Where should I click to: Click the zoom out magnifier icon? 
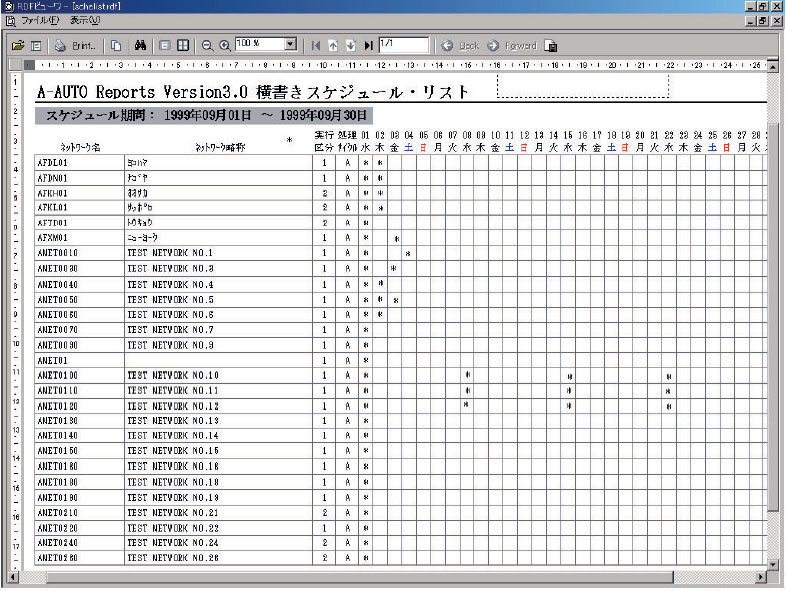207,46
